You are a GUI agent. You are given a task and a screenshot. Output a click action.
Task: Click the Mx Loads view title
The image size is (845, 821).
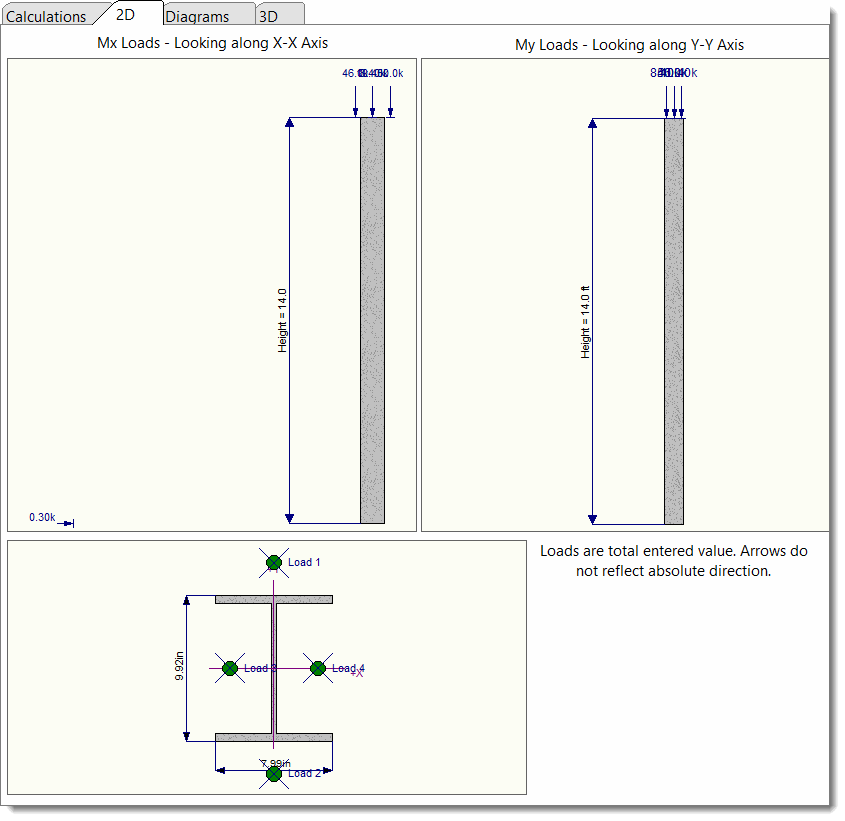pyautogui.click(x=212, y=43)
